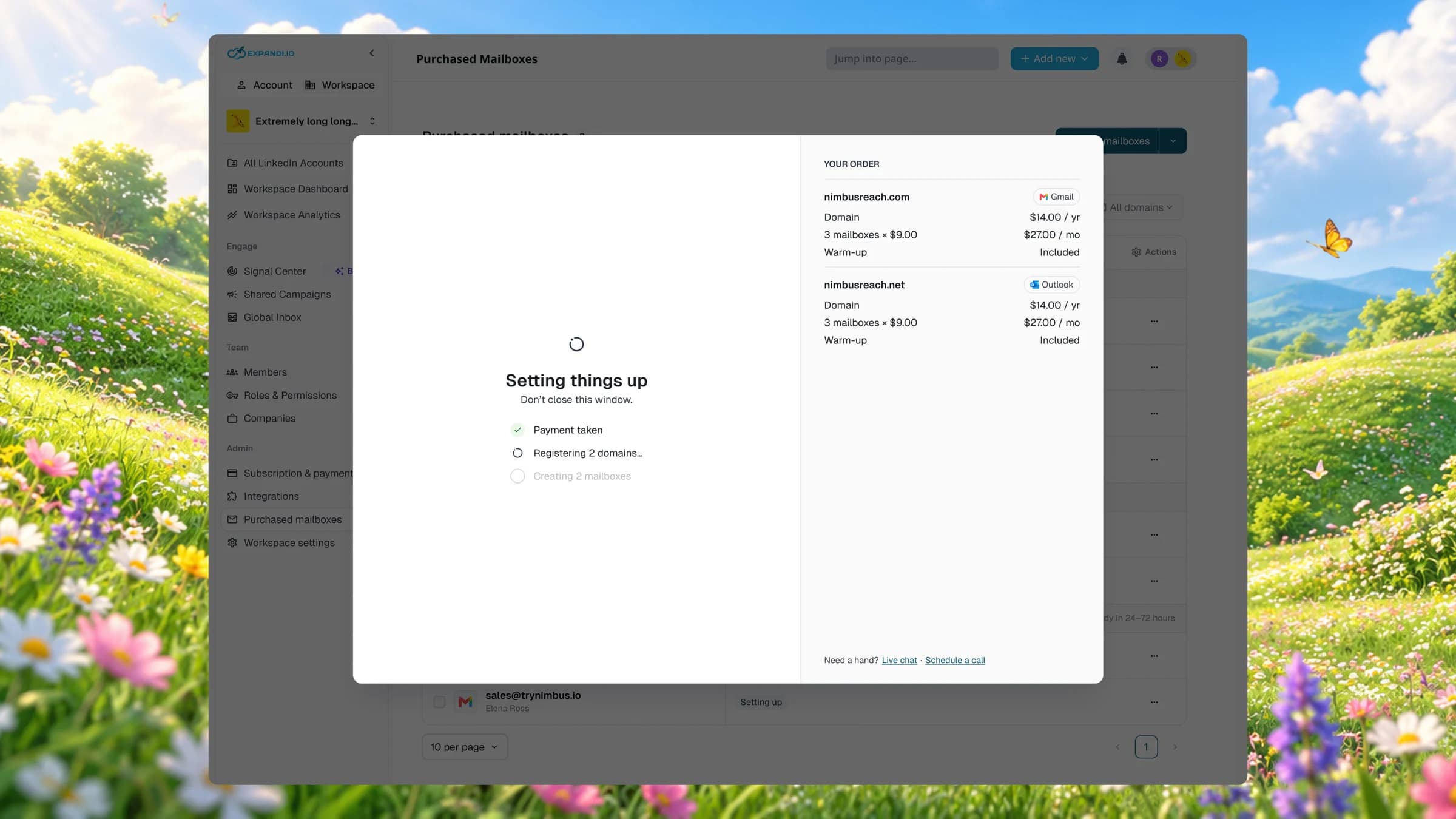Click the large loading spinner above heading
Image resolution: width=1456 pixels, height=819 pixels.
tap(576, 345)
